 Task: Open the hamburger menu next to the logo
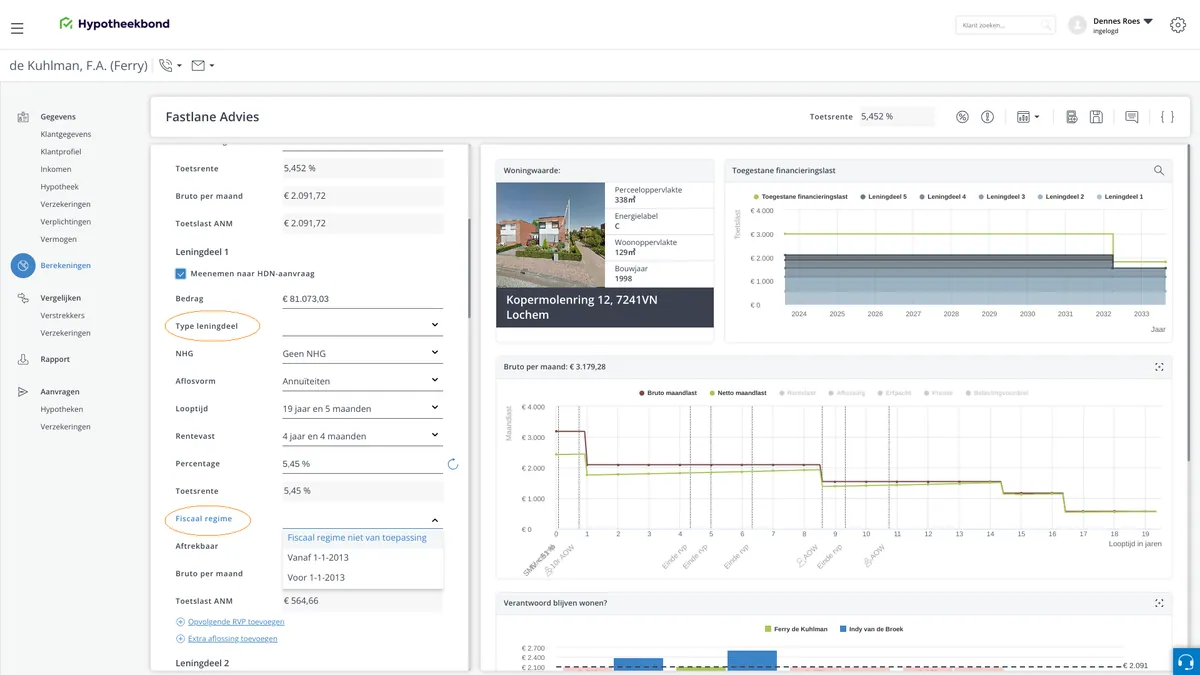(x=17, y=30)
